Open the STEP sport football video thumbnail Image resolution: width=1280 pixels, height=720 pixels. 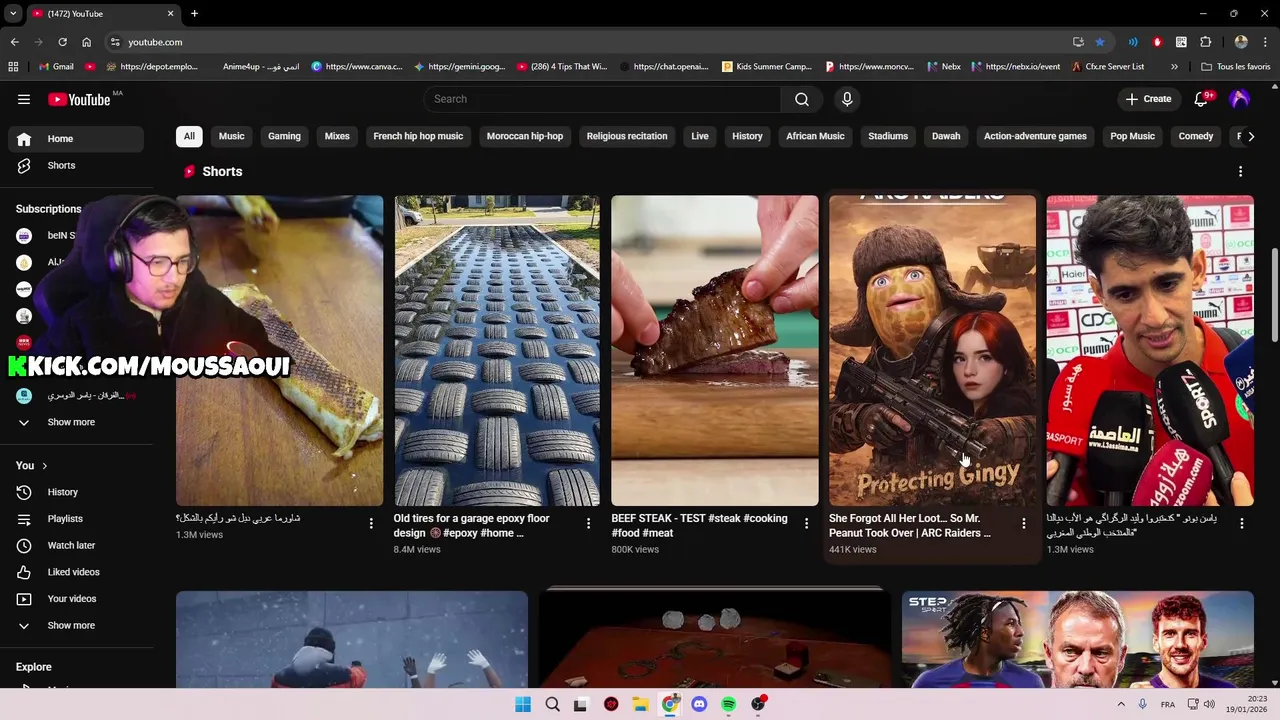click(1077, 640)
